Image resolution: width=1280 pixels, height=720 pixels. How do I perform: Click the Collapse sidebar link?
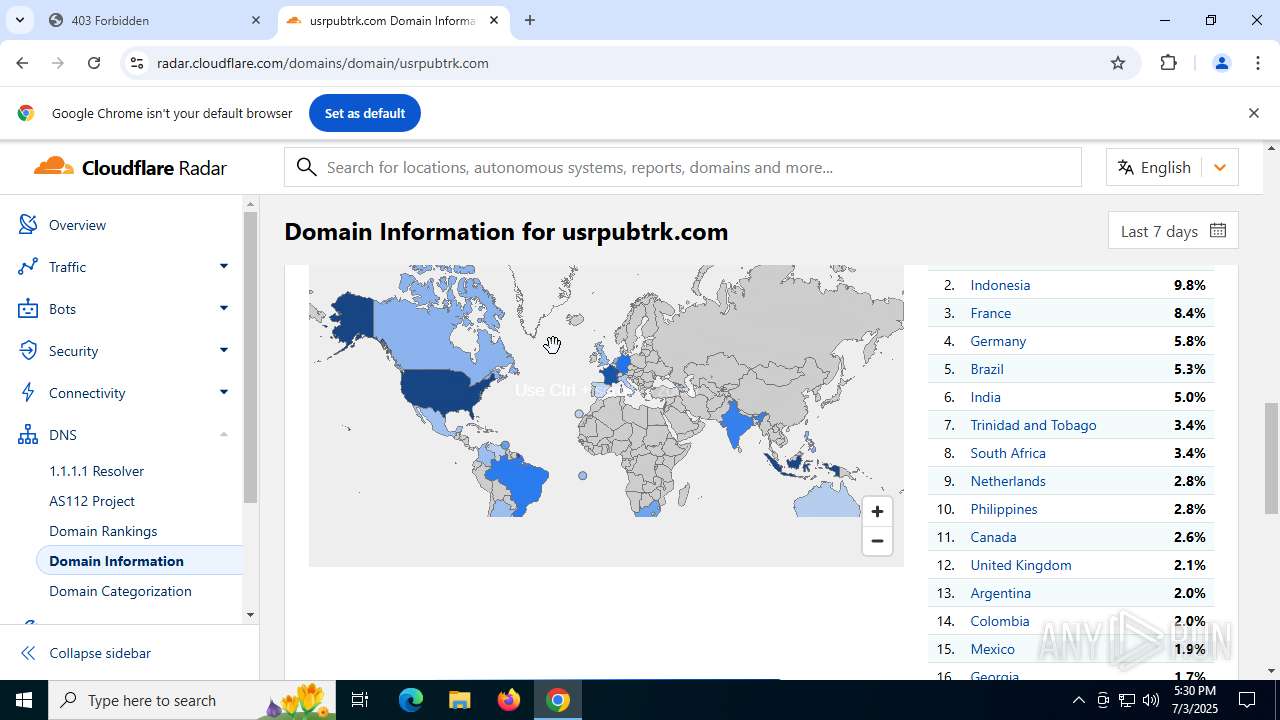tap(100, 653)
